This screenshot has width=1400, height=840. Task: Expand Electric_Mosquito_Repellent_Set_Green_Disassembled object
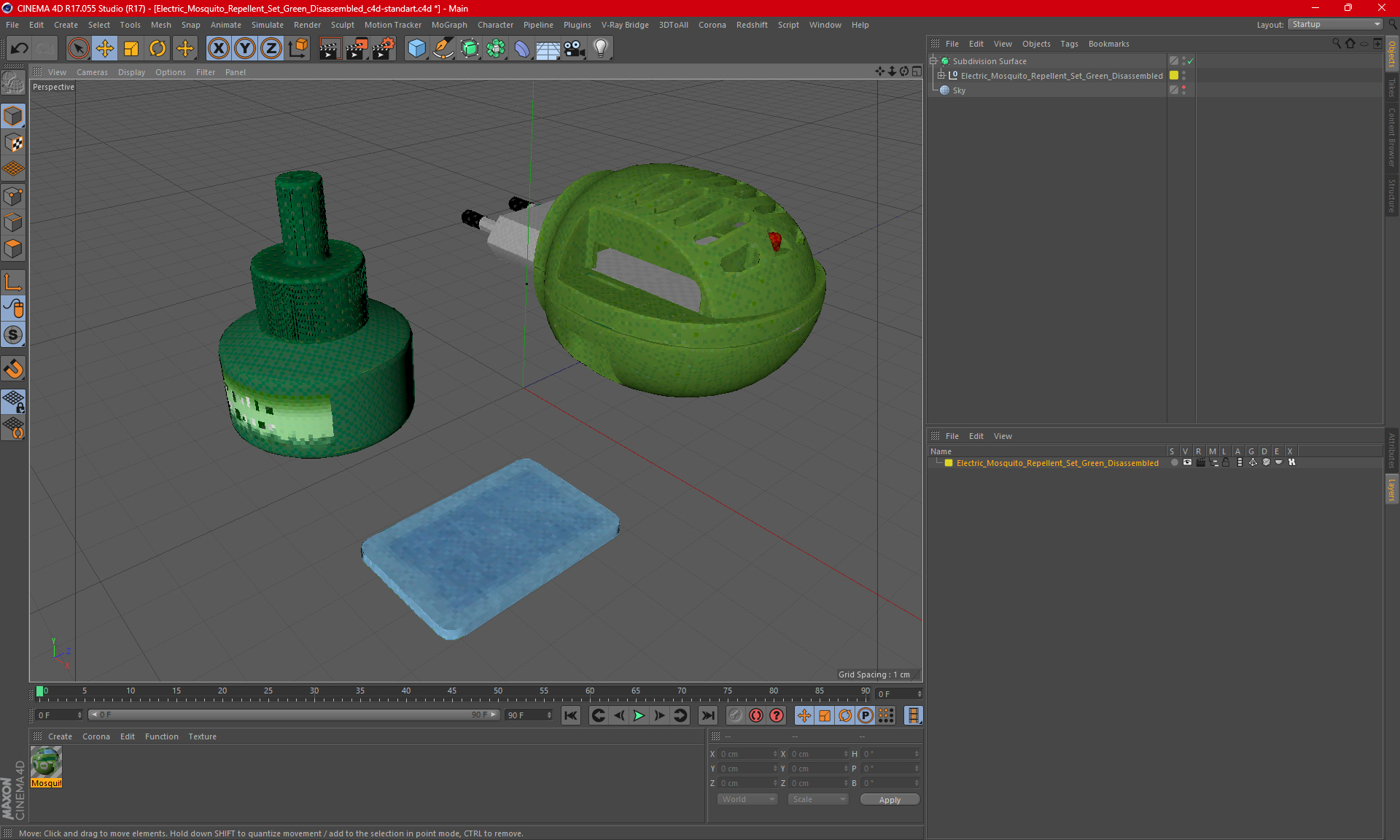[941, 76]
